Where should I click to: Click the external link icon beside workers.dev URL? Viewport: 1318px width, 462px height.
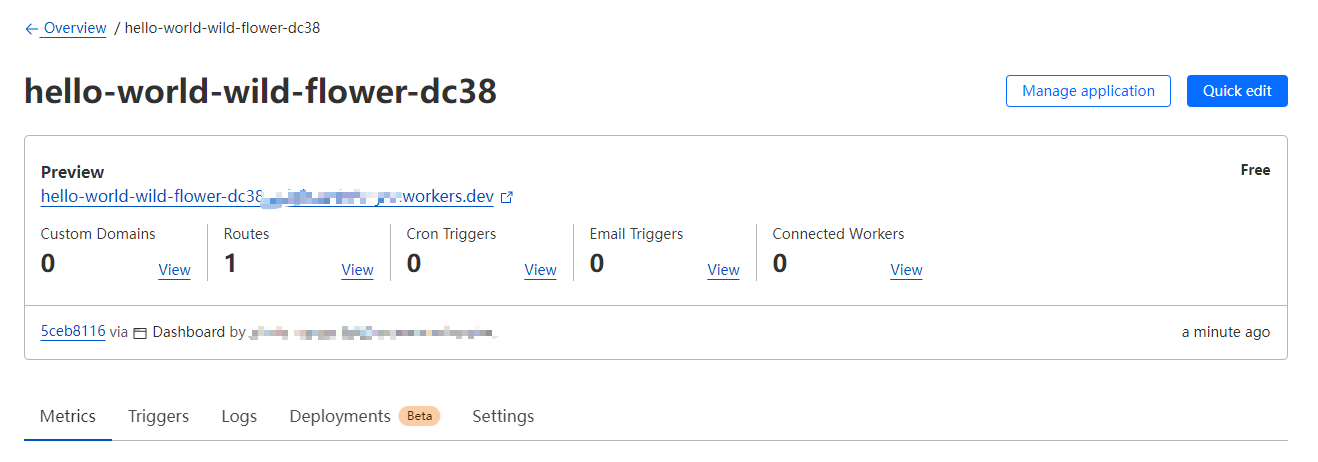tap(507, 197)
